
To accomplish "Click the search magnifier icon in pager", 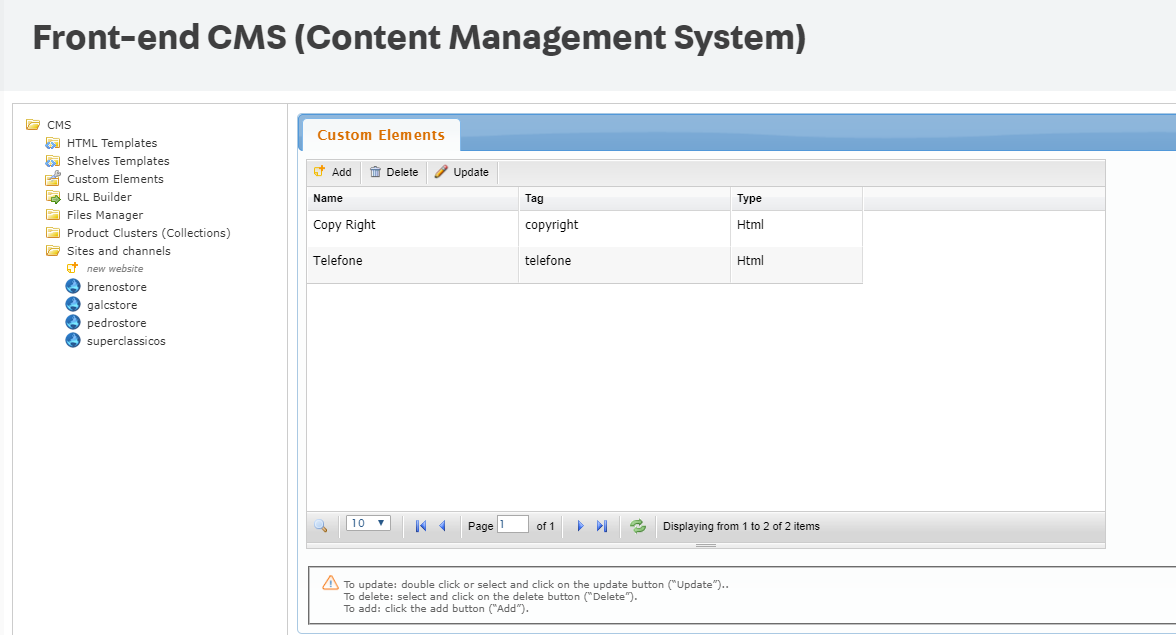I will tap(320, 526).
